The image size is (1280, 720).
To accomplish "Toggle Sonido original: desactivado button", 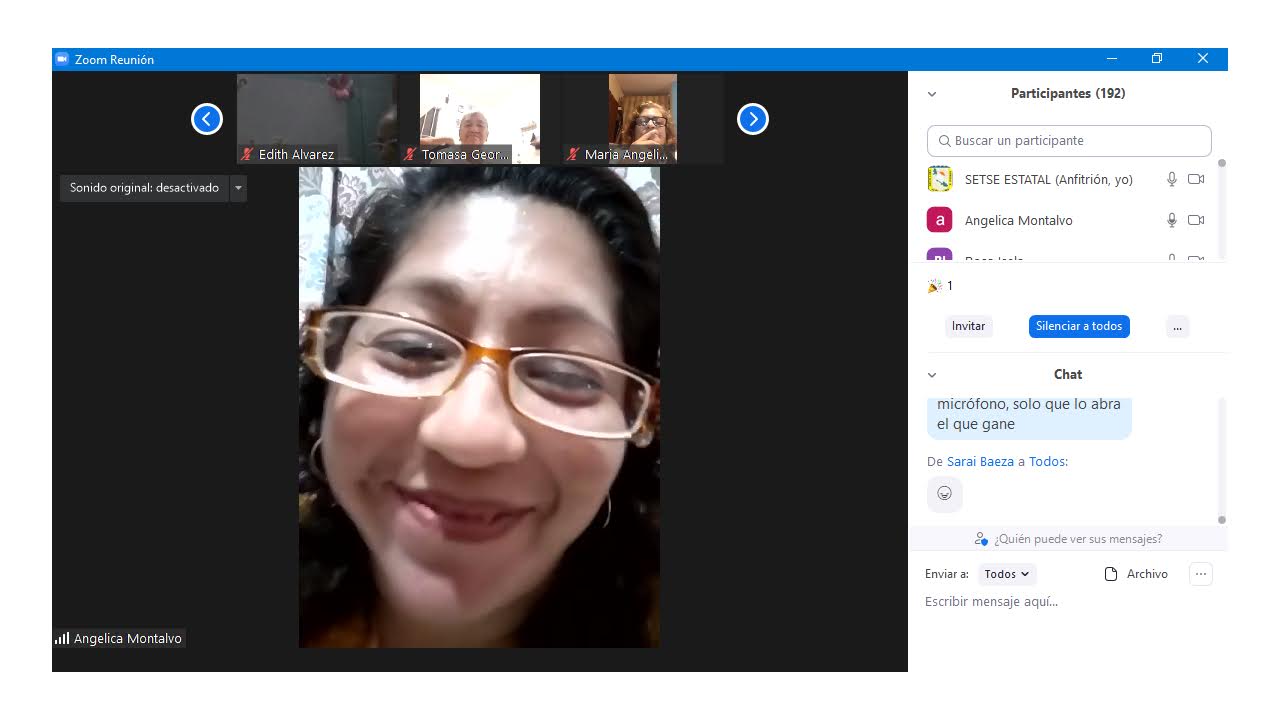I will click(x=144, y=188).
